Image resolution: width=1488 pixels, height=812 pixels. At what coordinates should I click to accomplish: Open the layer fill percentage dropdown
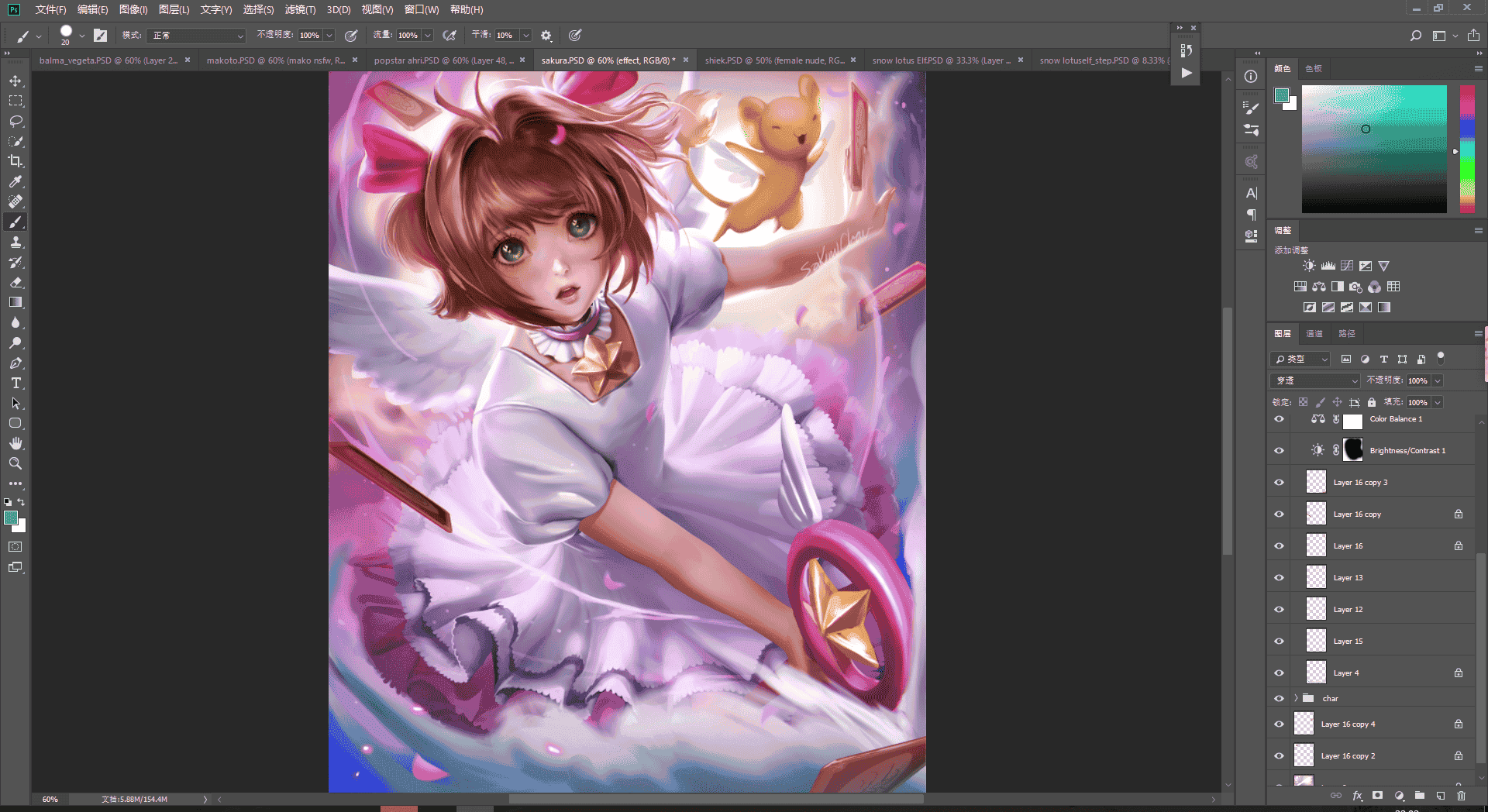[1438, 402]
